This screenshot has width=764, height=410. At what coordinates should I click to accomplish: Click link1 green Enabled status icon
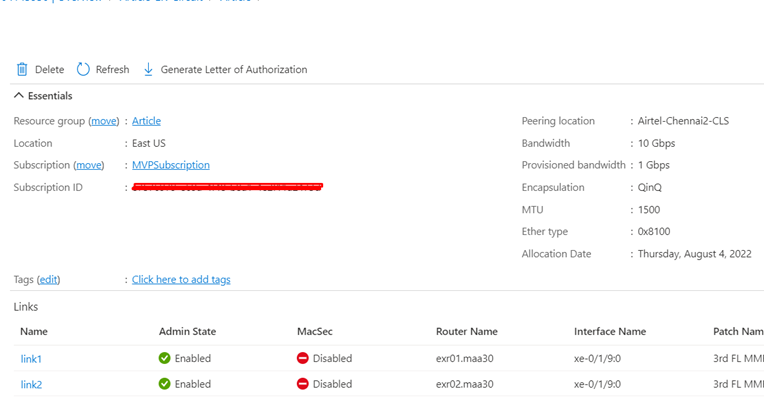tap(165, 358)
